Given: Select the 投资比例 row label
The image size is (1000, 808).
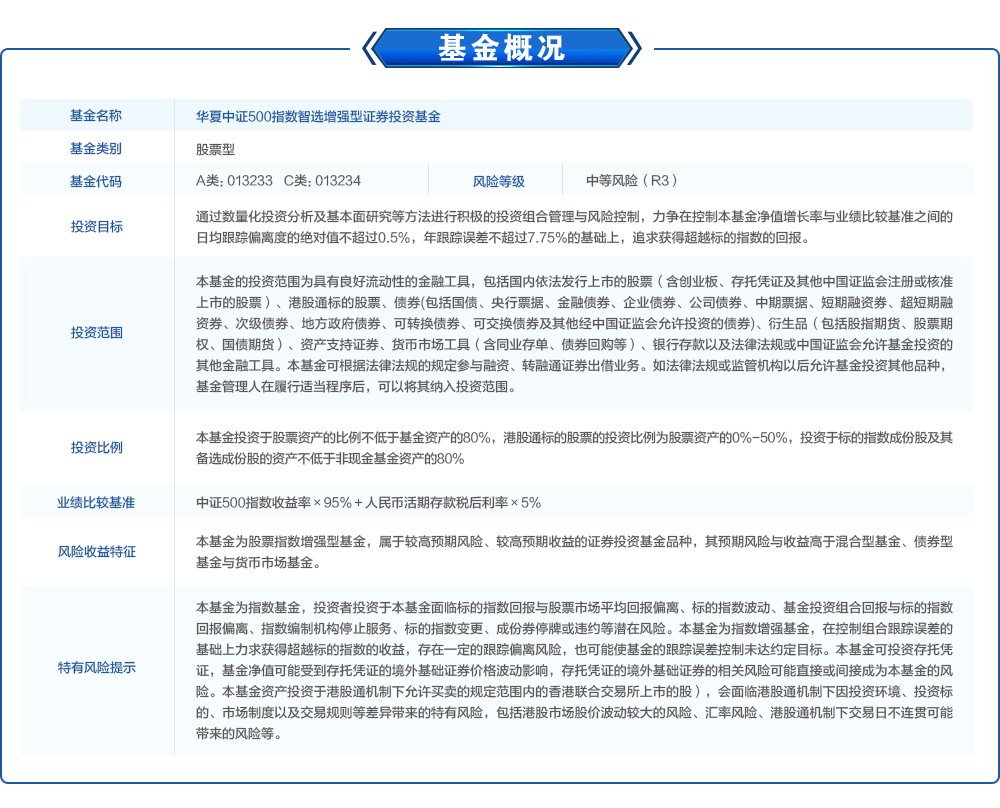Looking at the screenshot, I should pos(96,447).
